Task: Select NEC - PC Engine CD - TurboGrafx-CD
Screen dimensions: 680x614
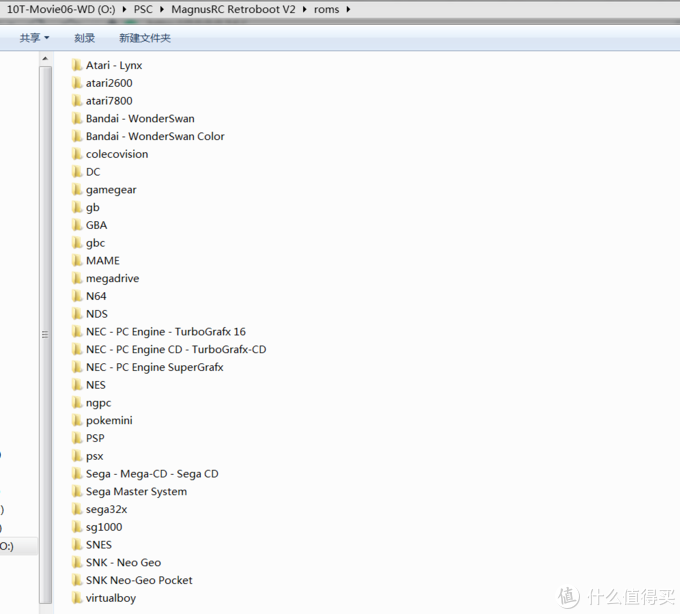Action: pyautogui.click(x=176, y=349)
